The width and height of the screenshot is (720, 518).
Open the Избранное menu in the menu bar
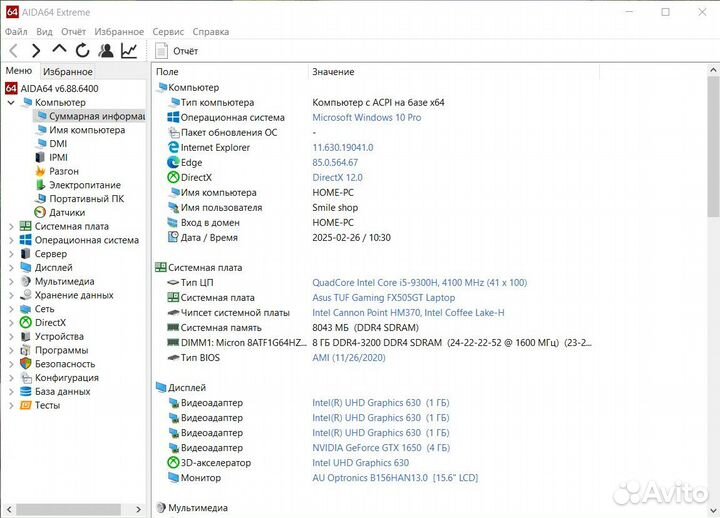pos(119,32)
